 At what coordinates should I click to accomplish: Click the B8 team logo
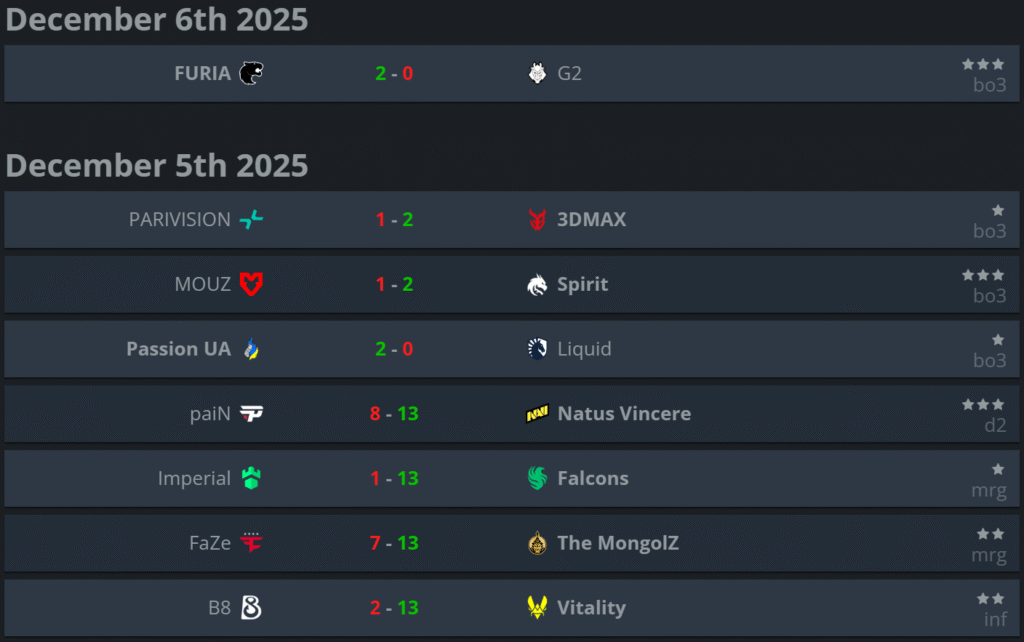[251, 607]
